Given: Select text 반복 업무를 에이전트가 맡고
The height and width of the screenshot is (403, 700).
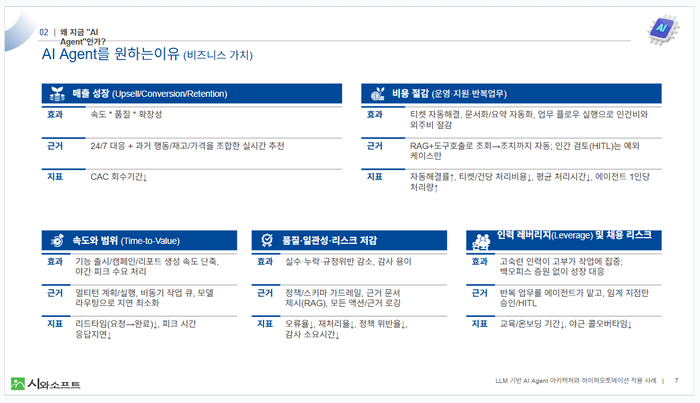Looking at the screenshot, I should tap(551, 293).
